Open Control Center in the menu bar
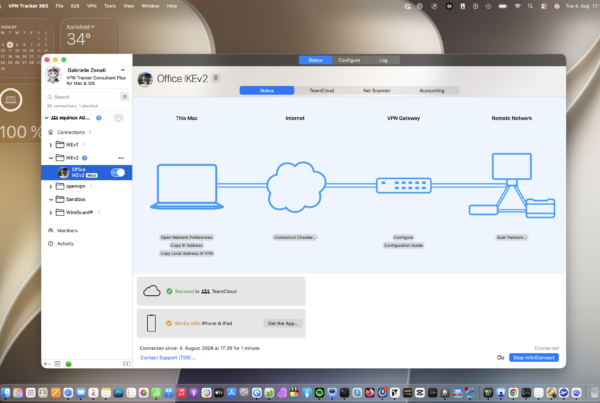This screenshot has height=403, width=600. point(544,6)
